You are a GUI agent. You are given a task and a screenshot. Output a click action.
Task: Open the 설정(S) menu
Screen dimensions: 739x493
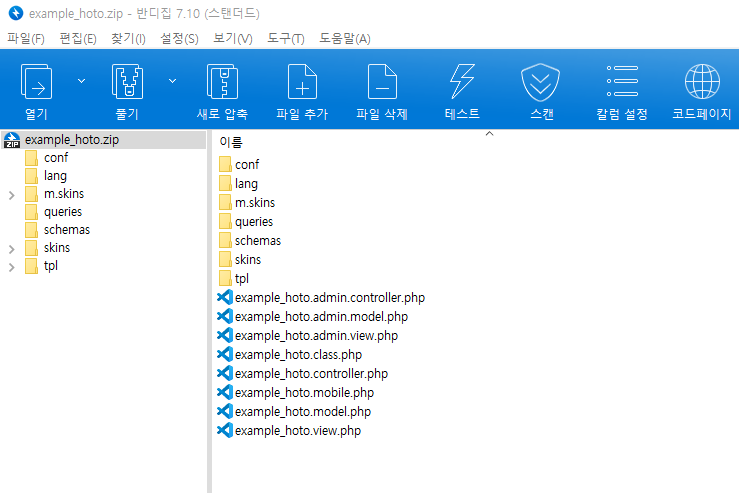point(179,39)
